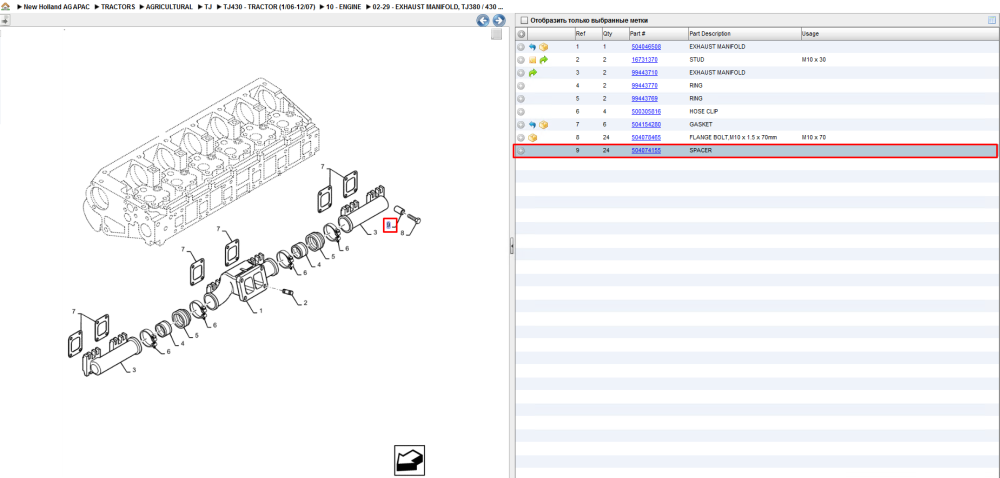Add the GASKET row via circle icon
1000x478 pixels.
tap(521, 125)
